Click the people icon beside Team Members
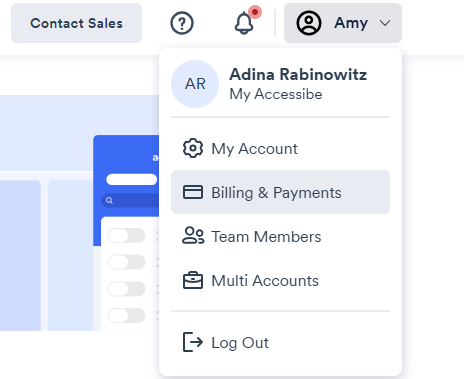The width and height of the screenshot is (464, 379). coord(193,235)
